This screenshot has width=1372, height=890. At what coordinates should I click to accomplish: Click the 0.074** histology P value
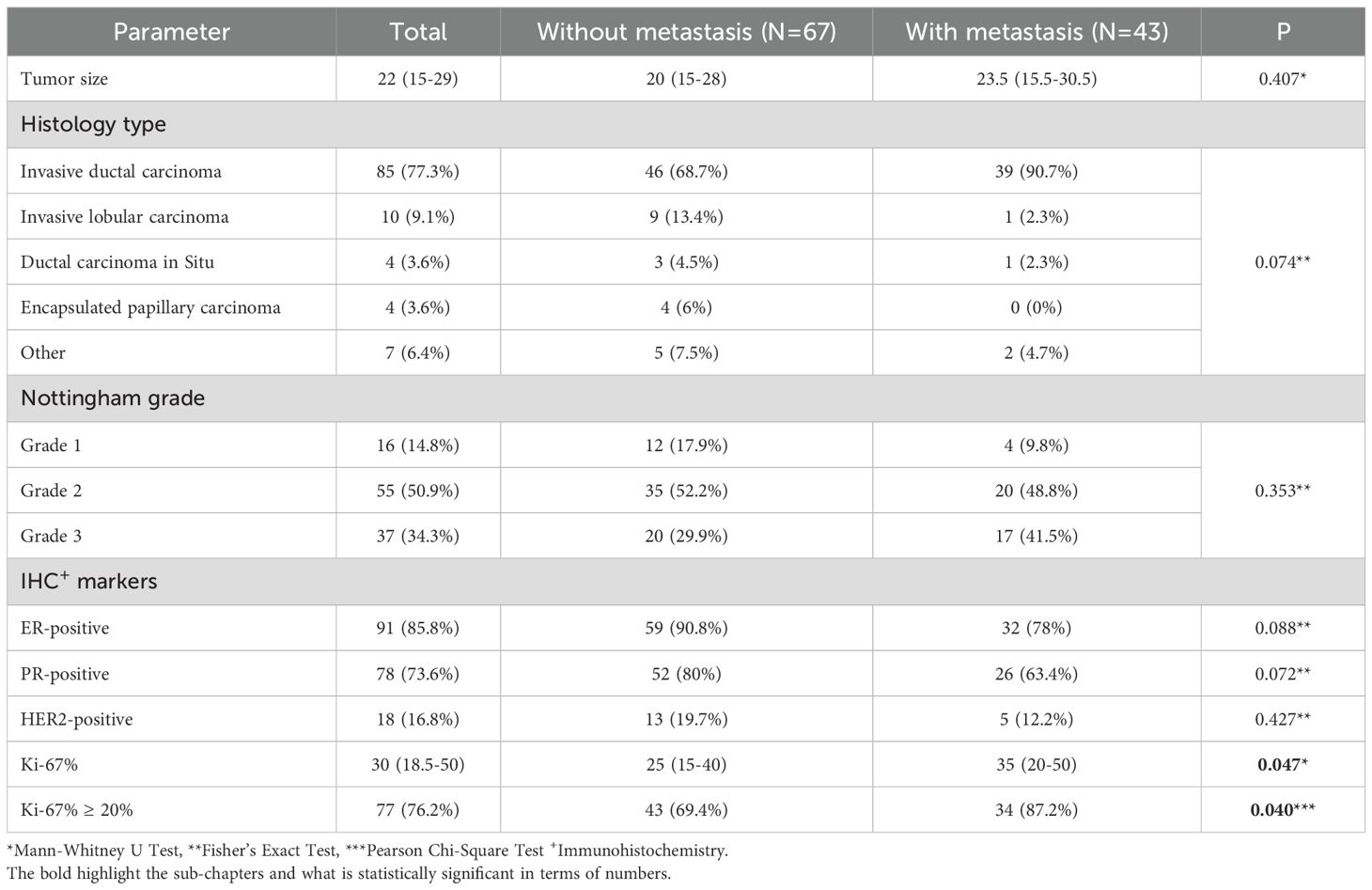[x=1282, y=262]
